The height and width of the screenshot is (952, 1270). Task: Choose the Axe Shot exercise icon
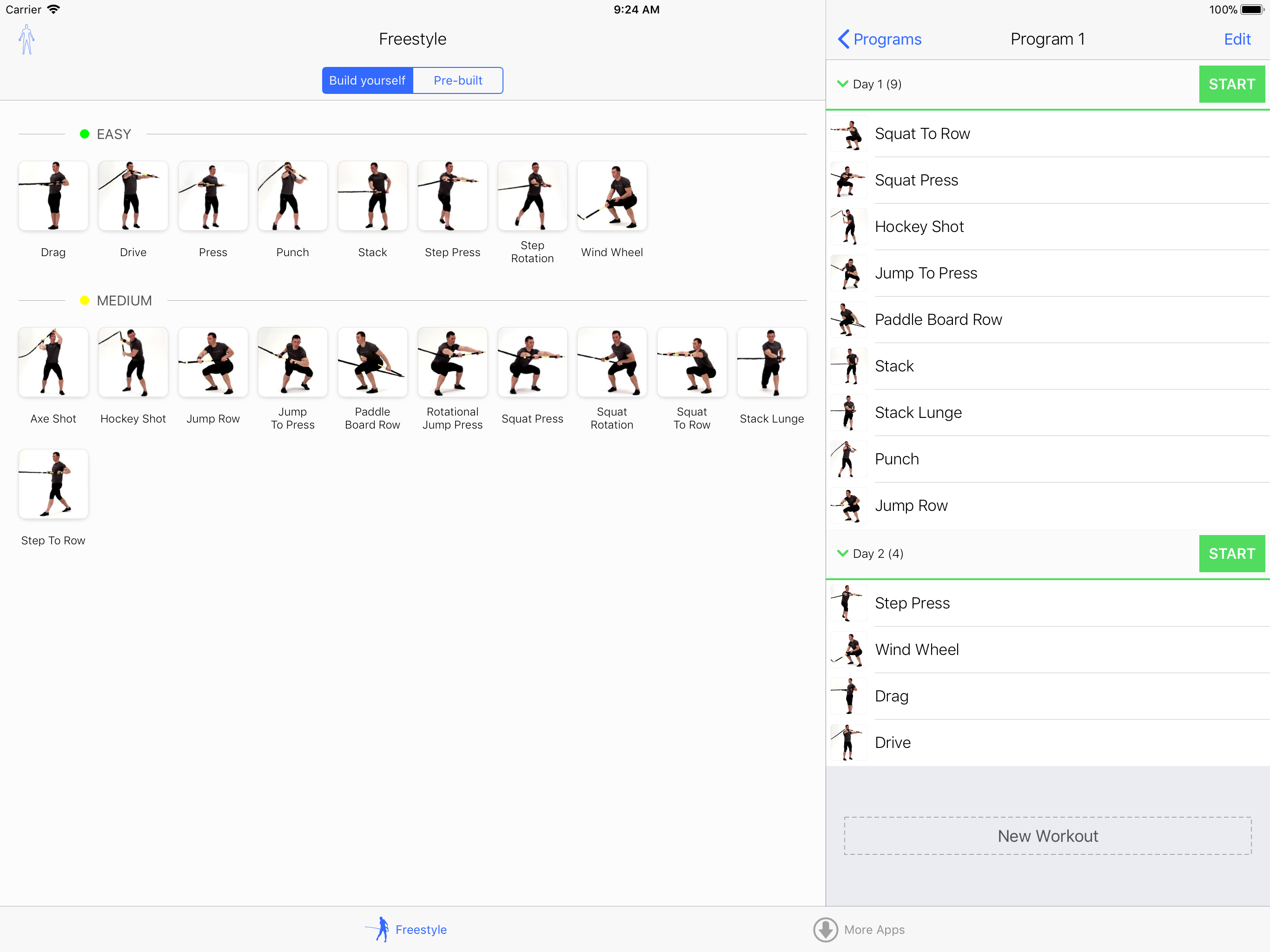pos(53,362)
